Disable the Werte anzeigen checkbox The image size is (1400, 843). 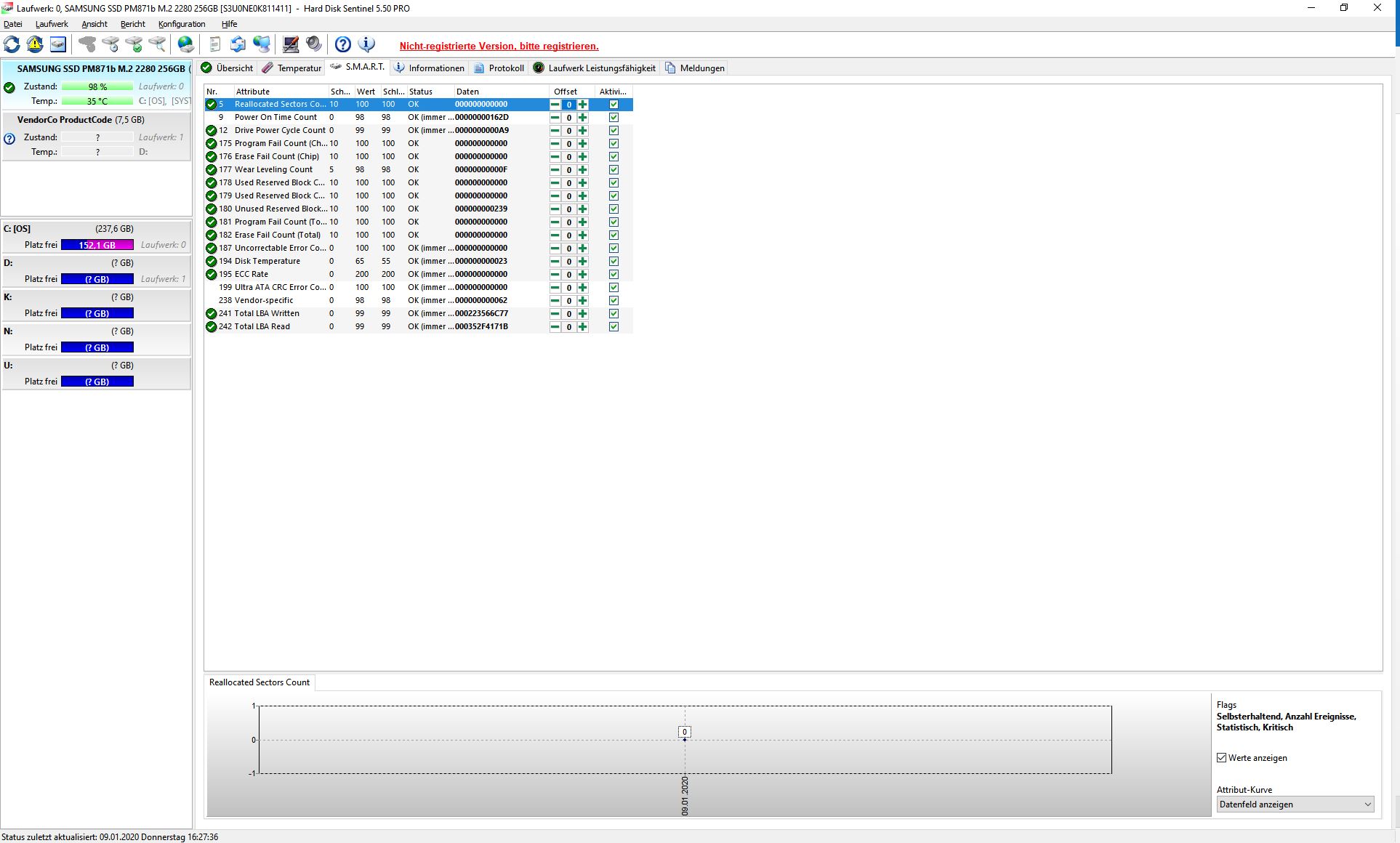1222,758
